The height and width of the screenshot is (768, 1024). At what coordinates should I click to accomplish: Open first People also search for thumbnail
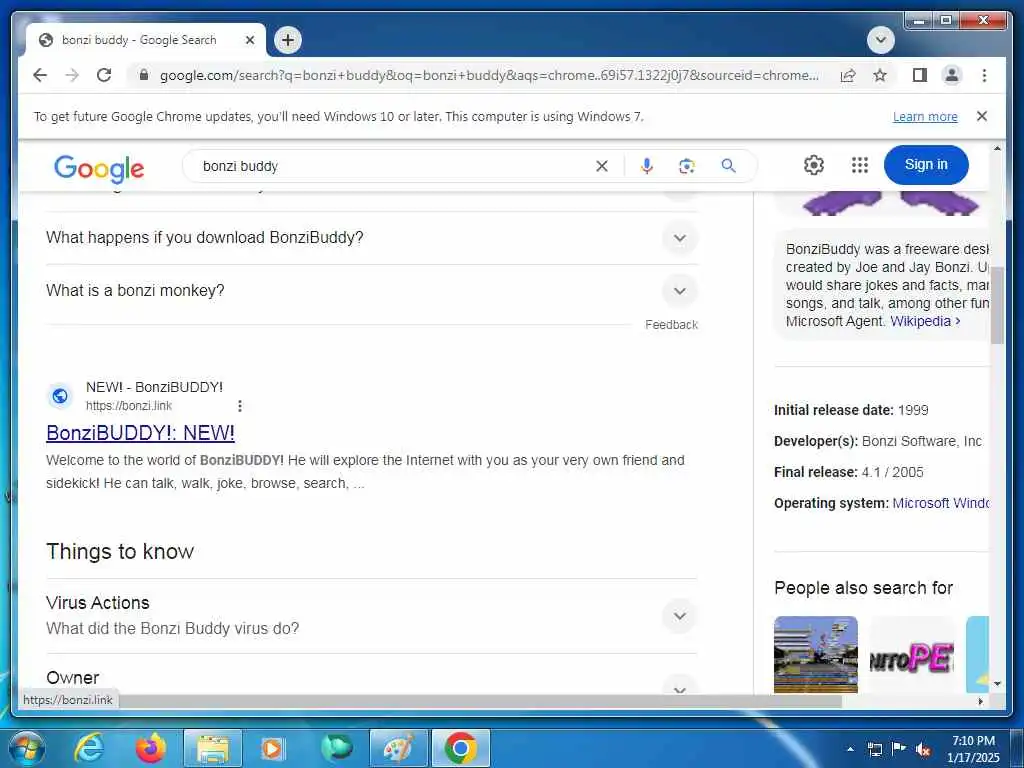tap(816, 654)
